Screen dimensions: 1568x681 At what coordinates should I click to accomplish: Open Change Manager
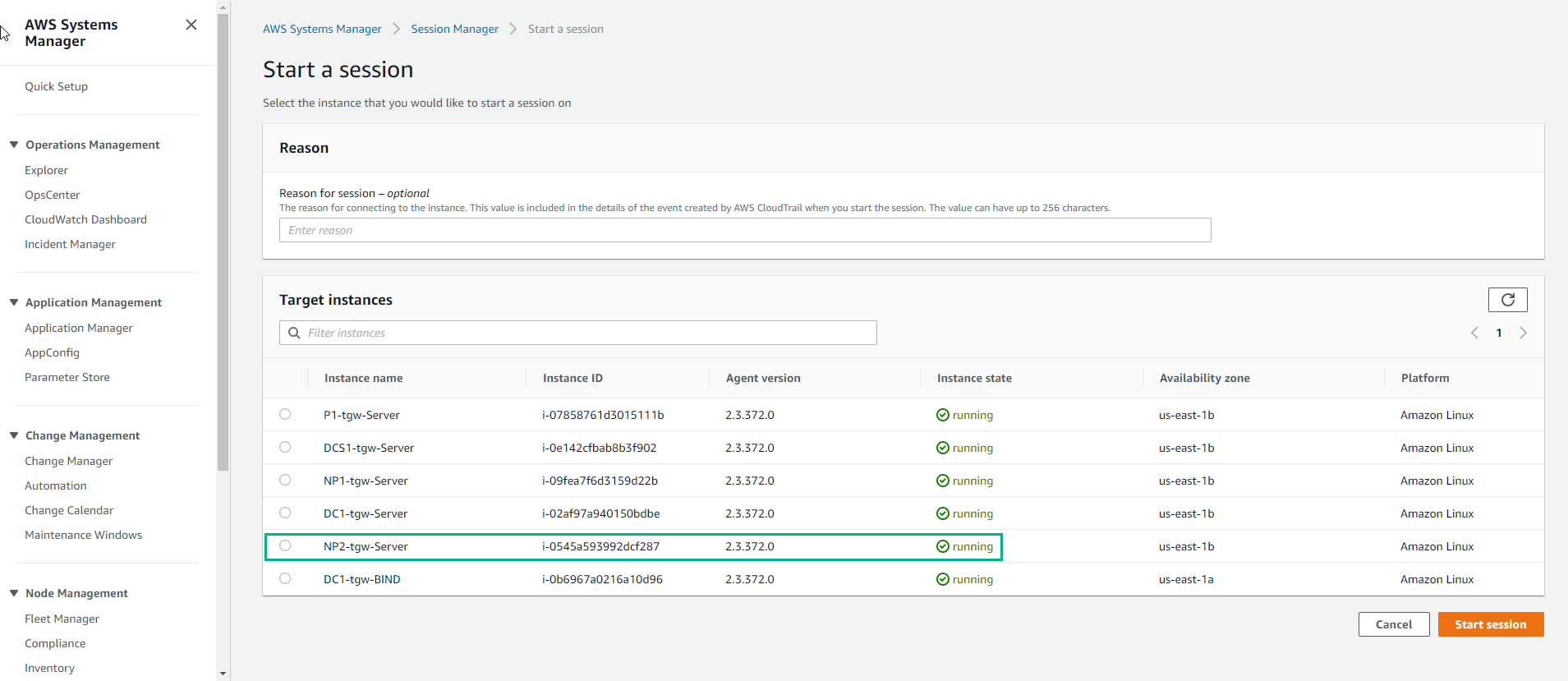click(x=68, y=461)
